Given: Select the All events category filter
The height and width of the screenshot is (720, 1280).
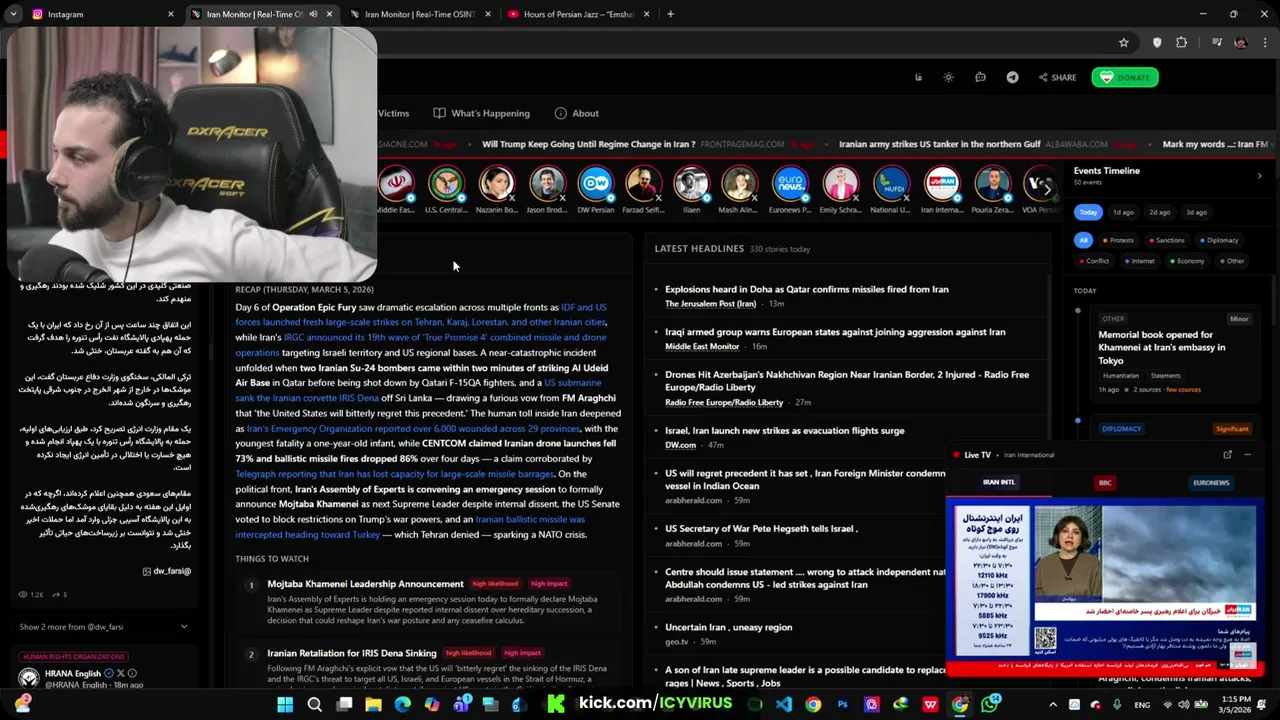Looking at the screenshot, I should pos(1083,240).
